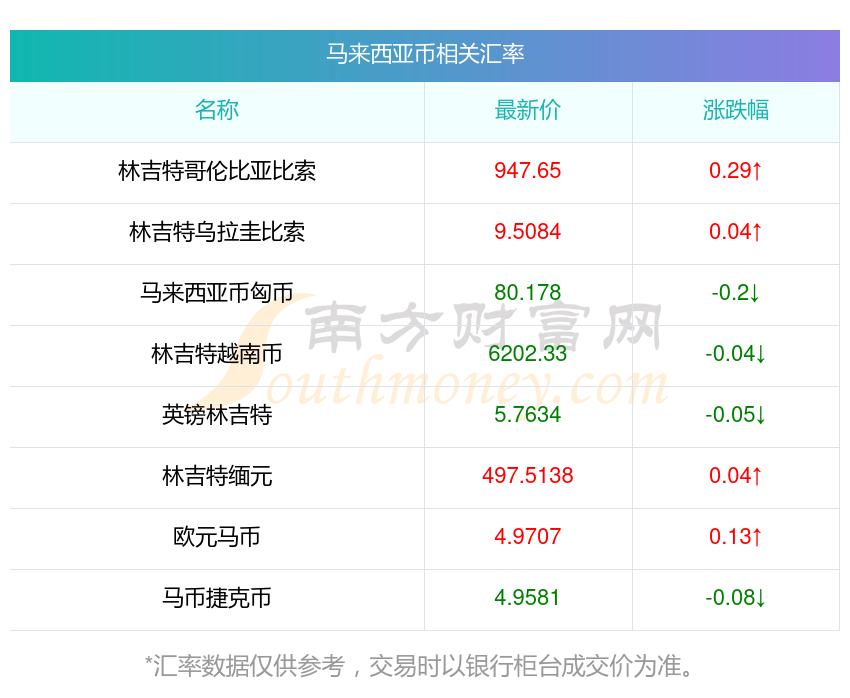Viewport: 850px width, 698px height.
Task: Click the row name 马币捷克币
Action: 217,598
